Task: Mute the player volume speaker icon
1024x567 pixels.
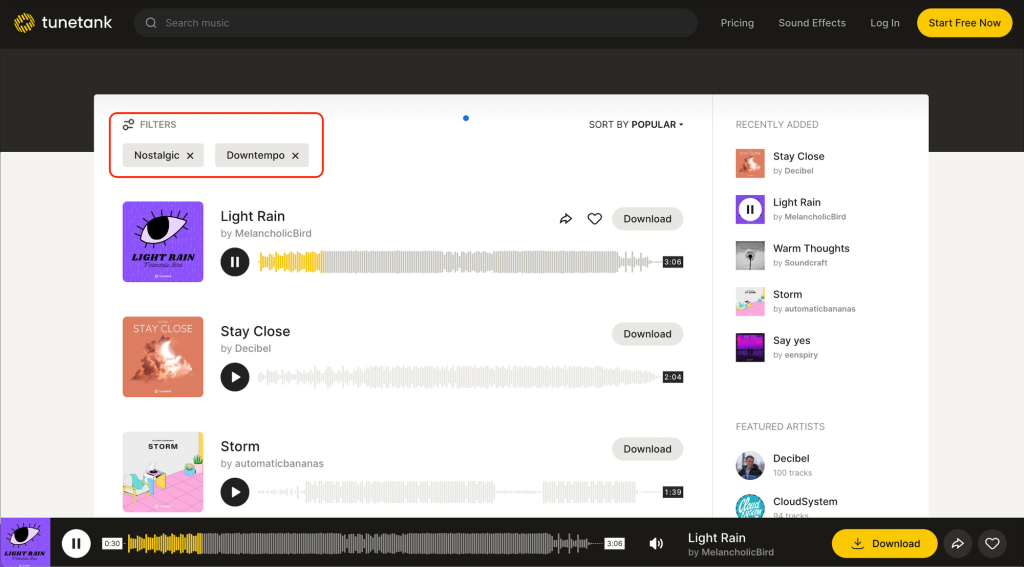Action: tap(656, 544)
